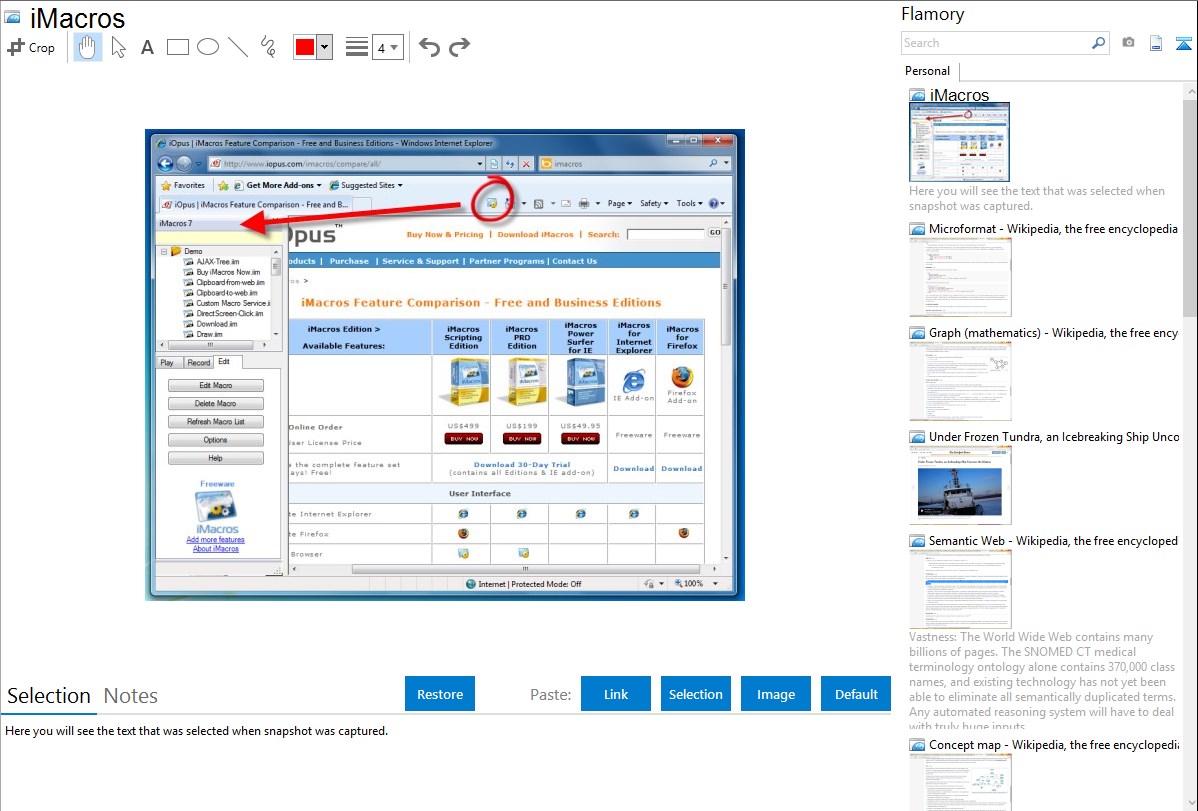Pick the ellipse drawing tool
Viewport: 1198px width, 811px height.
pos(208,47)
